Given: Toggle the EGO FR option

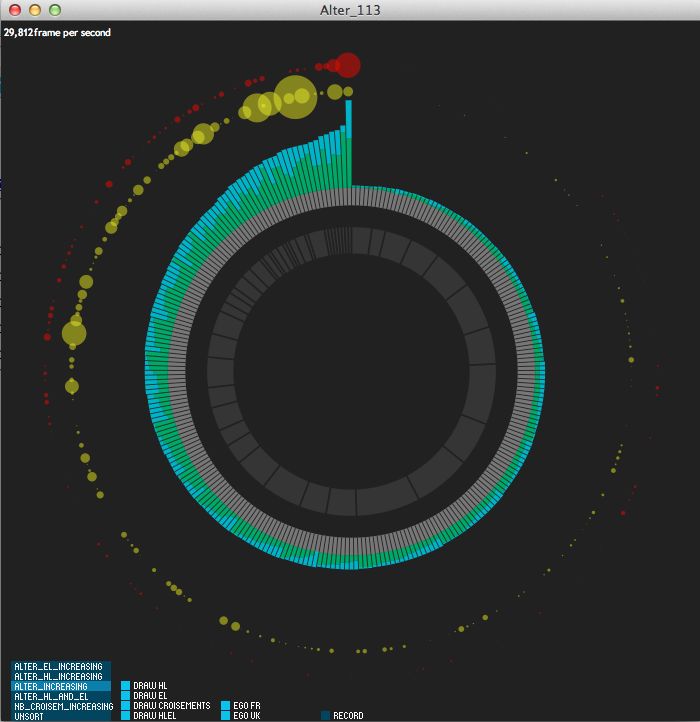Looking at the screenshot, I should (x=226, y=706).
